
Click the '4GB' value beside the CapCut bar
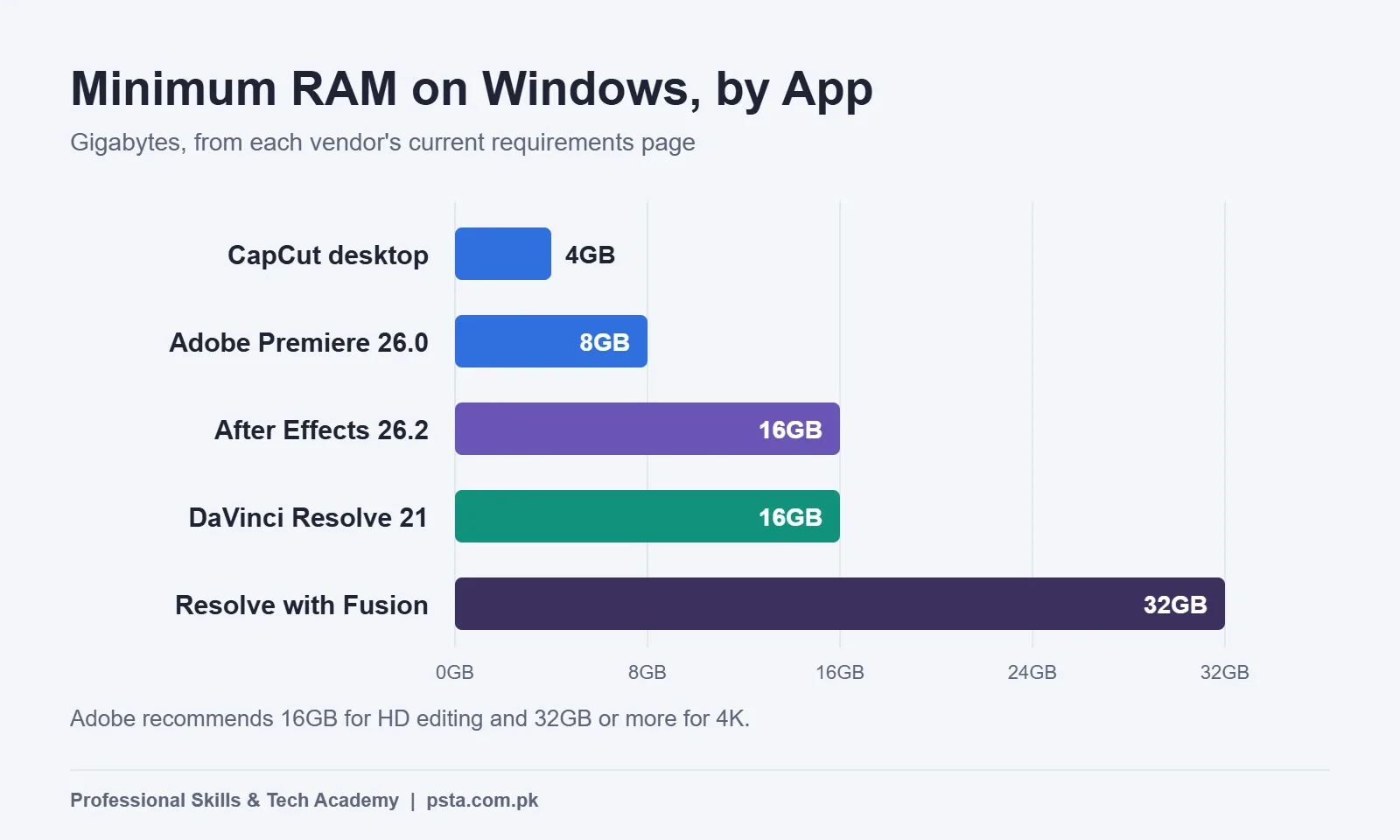(590, 255)
